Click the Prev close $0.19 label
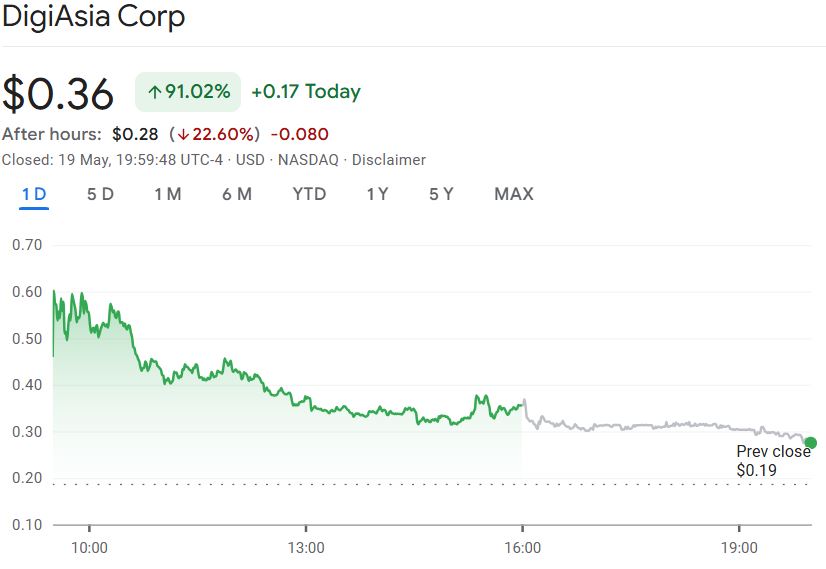Image resolution: width=826 pixels, height=569 pixels. point(773,461)
